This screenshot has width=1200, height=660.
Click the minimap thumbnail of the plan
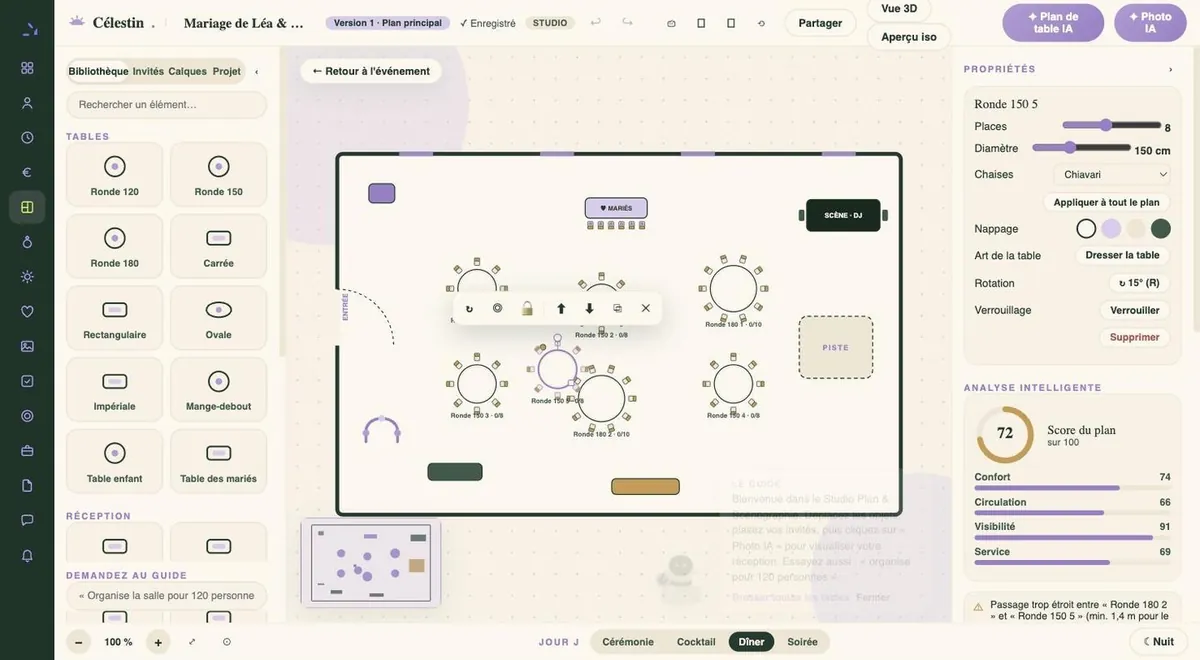(x=371, y=562)
